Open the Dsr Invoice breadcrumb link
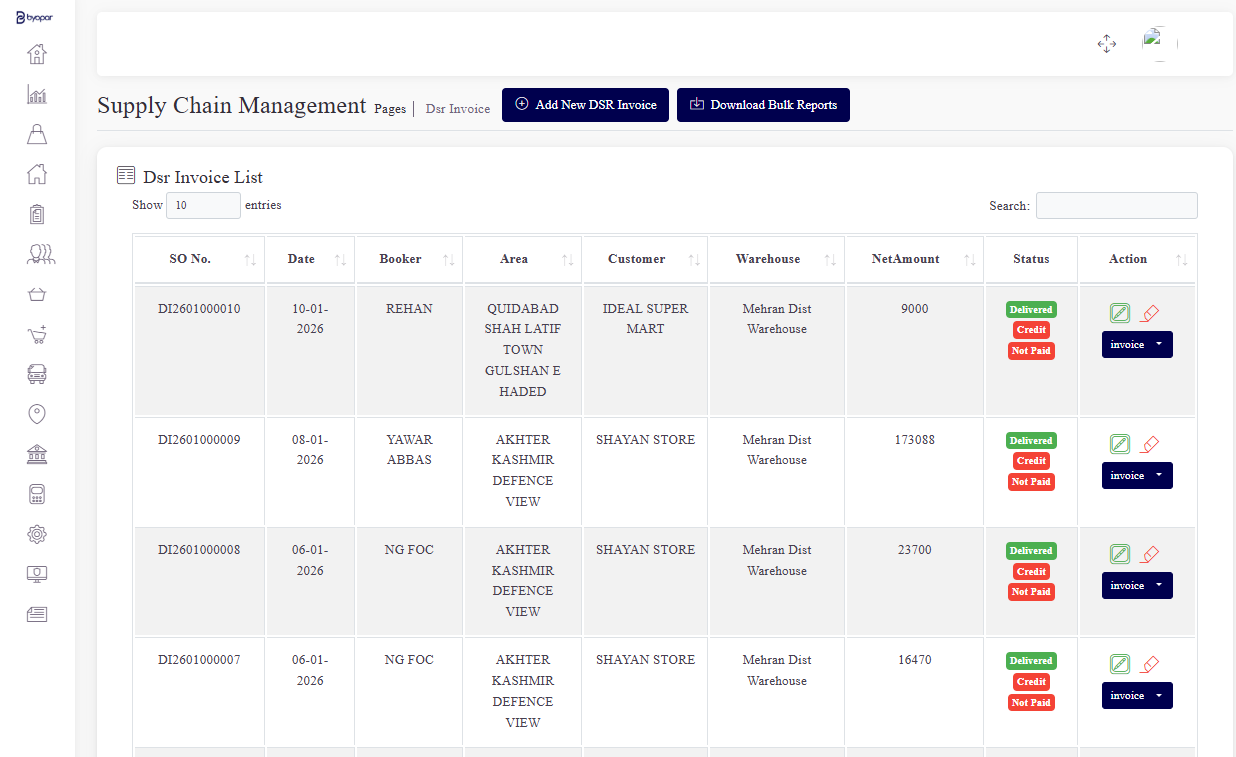 [458, 109]
